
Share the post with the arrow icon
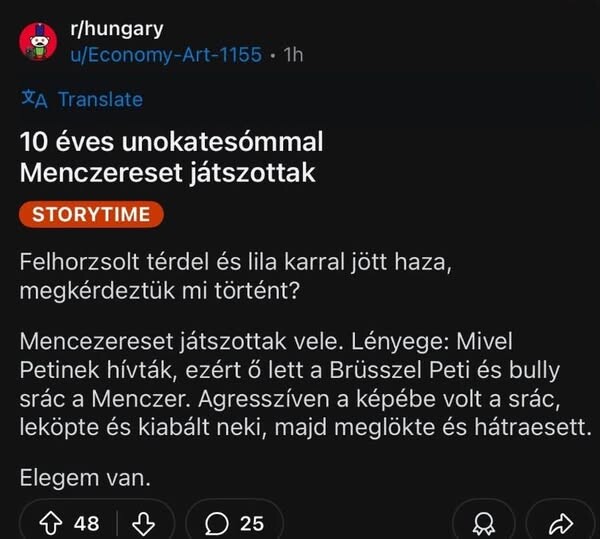point(561,522)
